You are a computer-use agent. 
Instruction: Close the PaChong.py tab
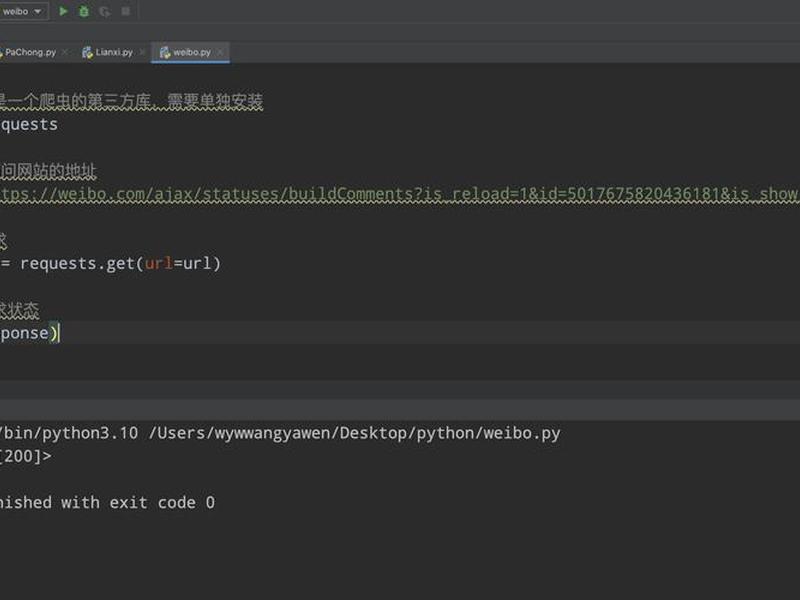click(x=65, y=52)
